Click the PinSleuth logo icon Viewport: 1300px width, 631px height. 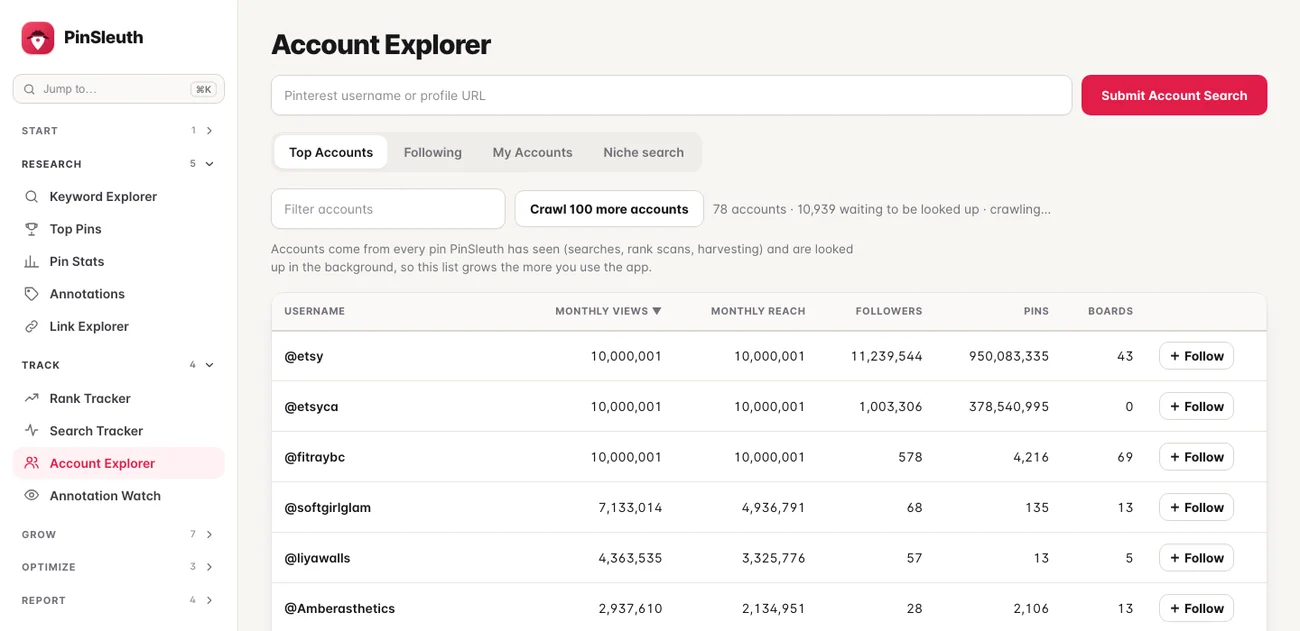pyautogui.click(x=38, y=38)
